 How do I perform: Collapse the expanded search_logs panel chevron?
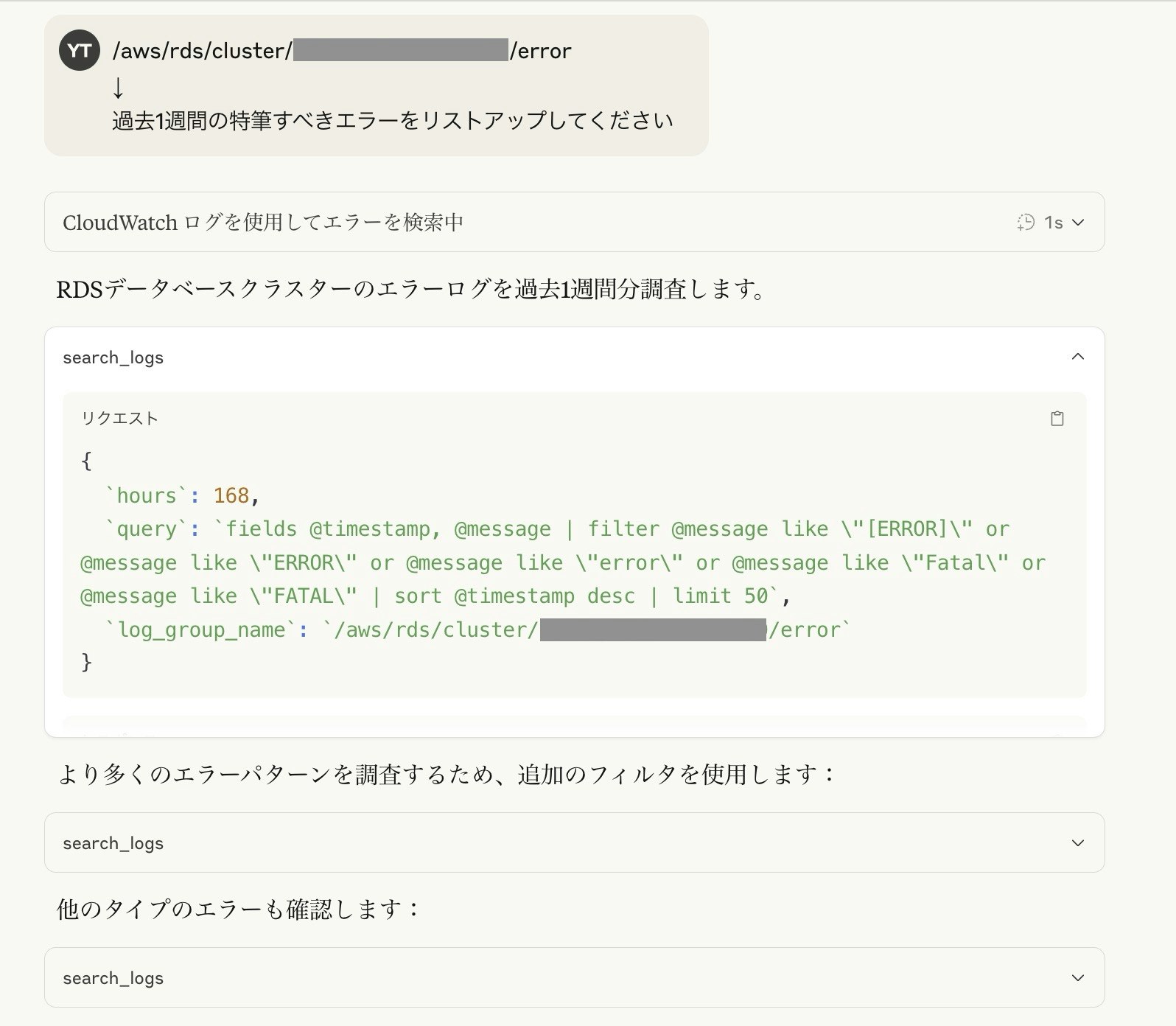tap(1077, 357)
